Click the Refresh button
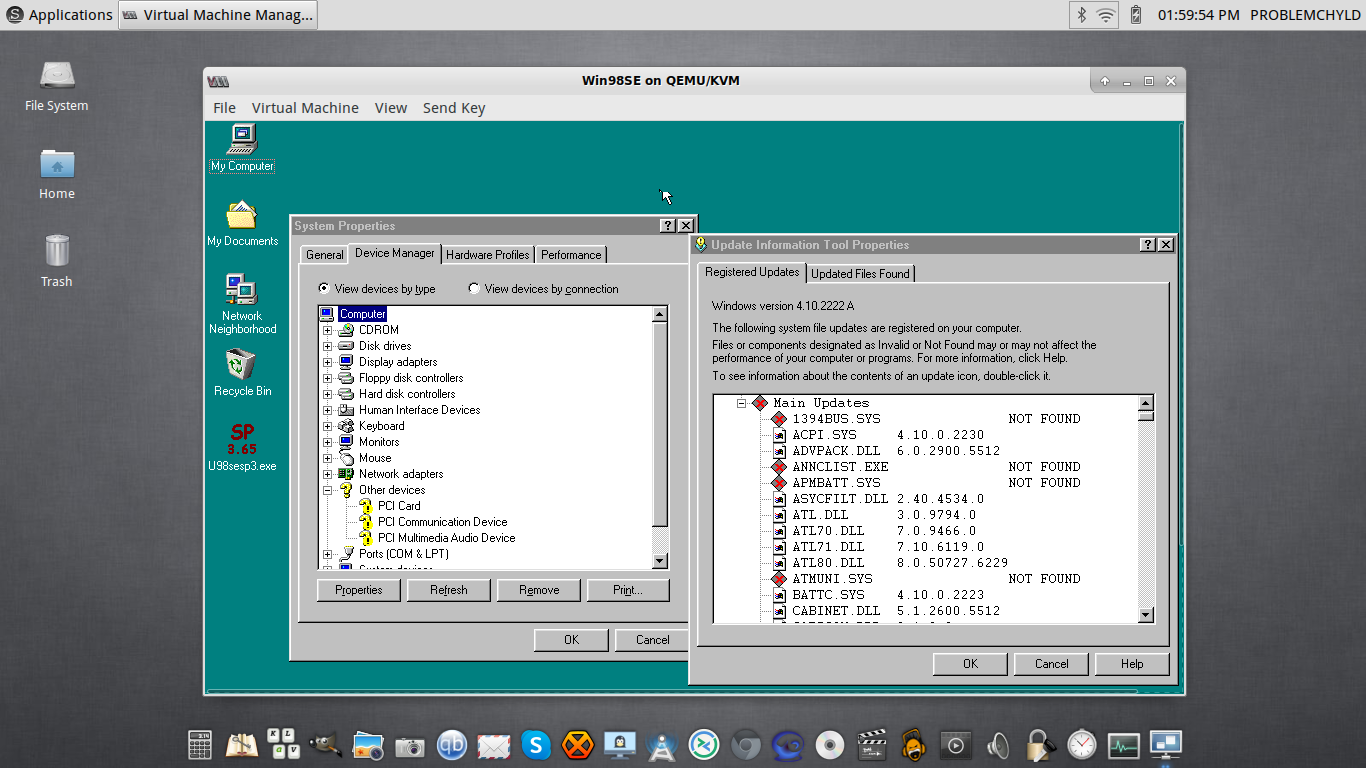 [449, 590]
